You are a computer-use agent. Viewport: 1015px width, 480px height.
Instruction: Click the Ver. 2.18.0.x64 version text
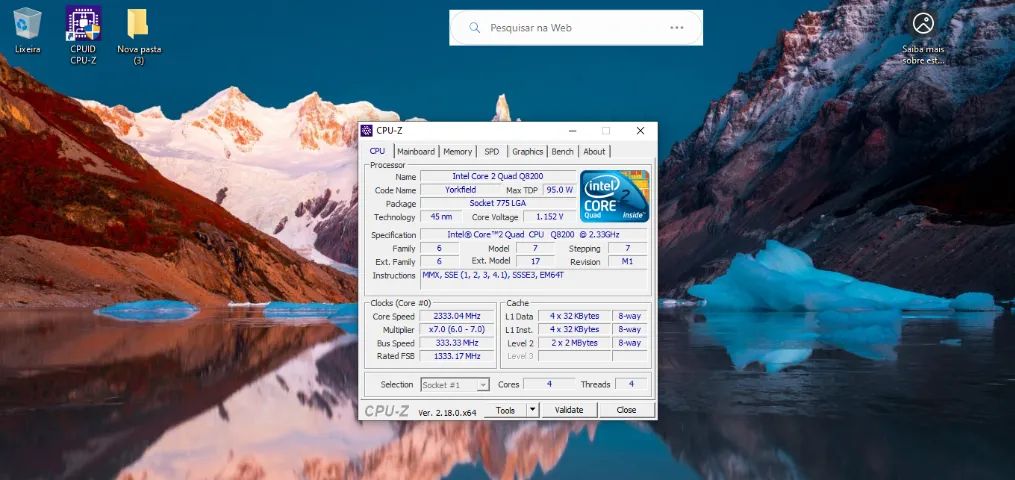(x=447, y=412)
